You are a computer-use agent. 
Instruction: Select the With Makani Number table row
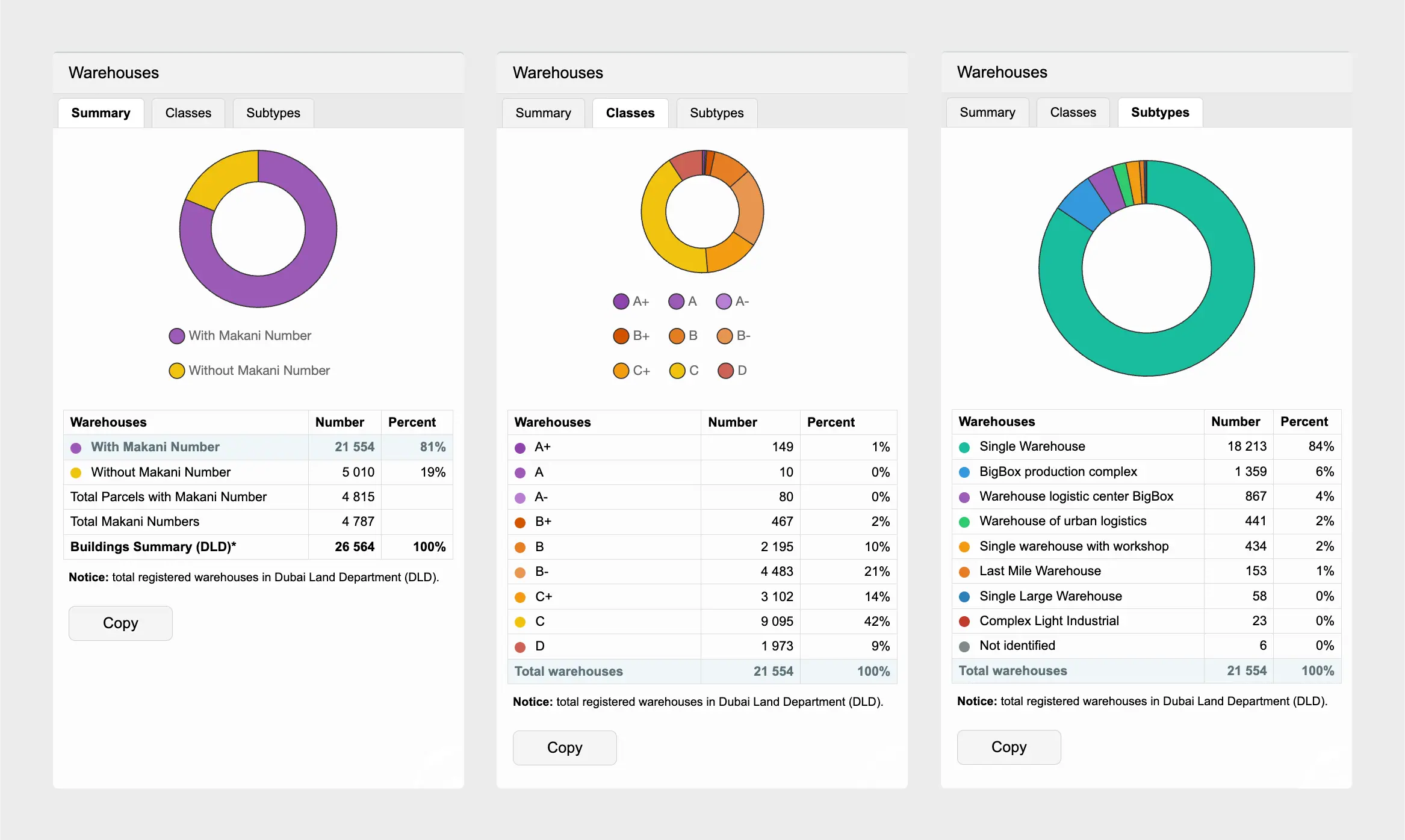pos(258,447)
